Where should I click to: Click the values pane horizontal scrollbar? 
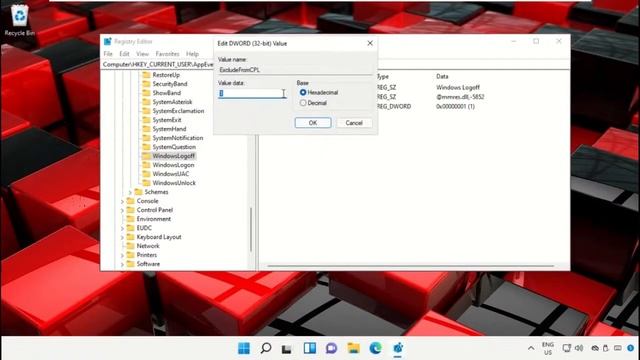[411, 266]
